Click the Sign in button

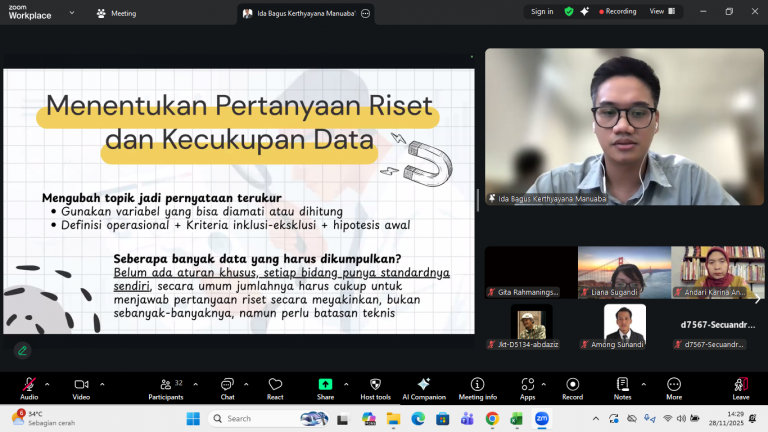point(542,12)
